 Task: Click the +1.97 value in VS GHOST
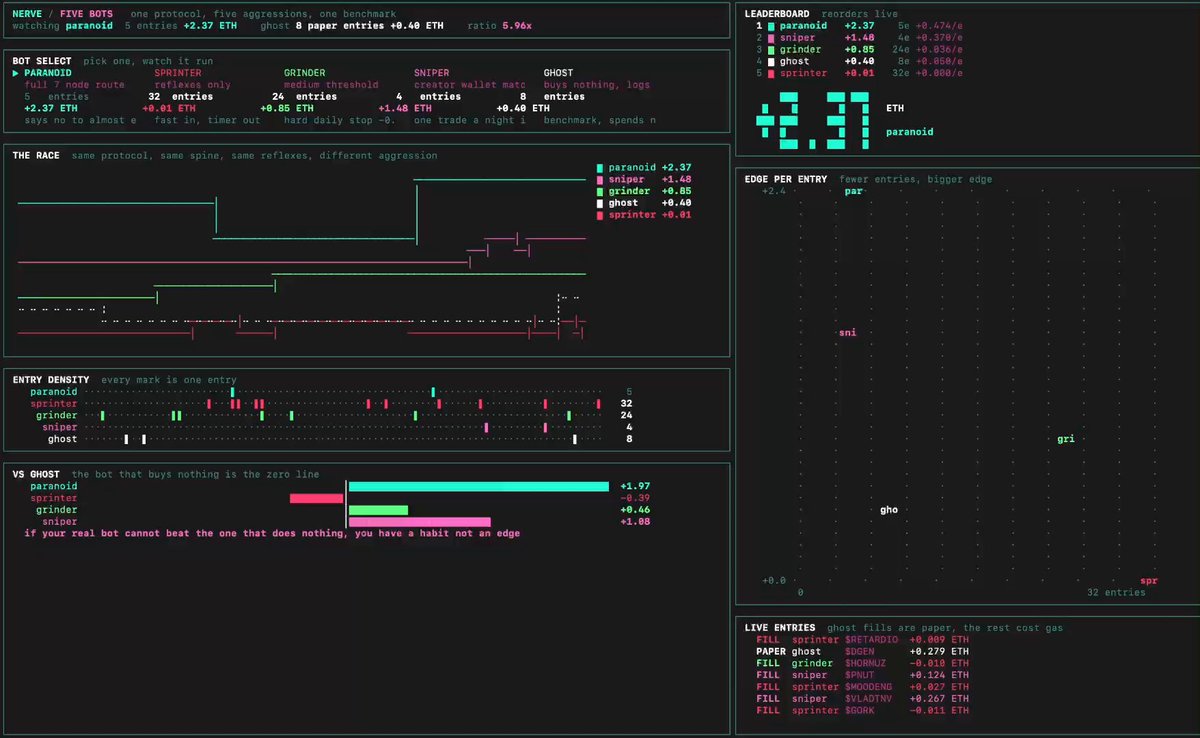tap(635, 487)
